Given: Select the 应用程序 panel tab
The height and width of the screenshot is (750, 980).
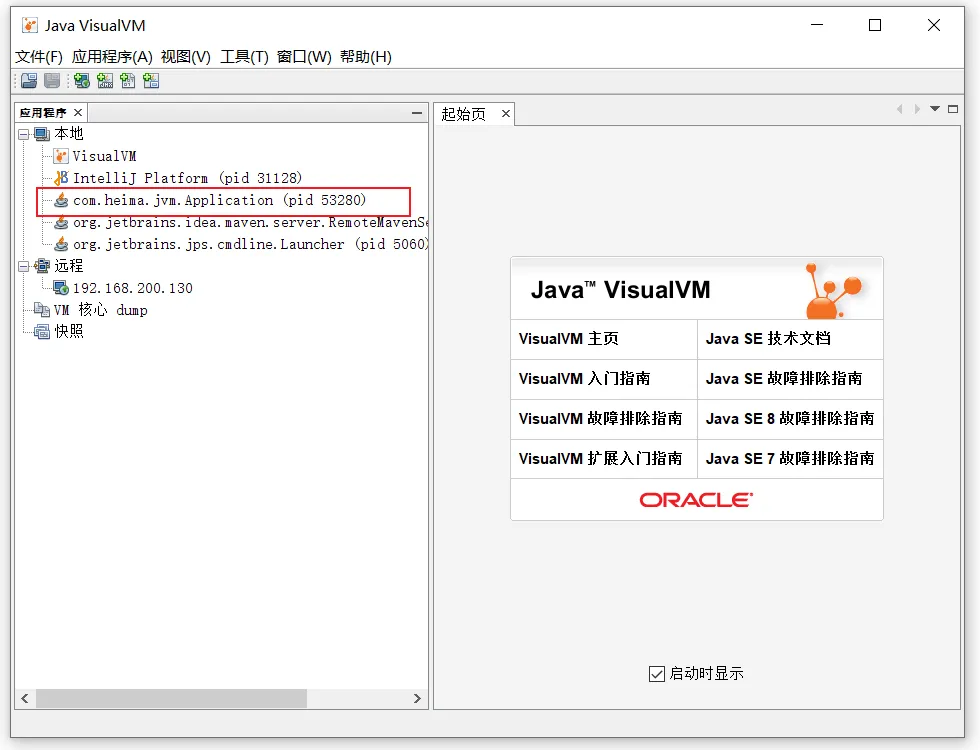Looking at the screenshot, I should [42, 112].
